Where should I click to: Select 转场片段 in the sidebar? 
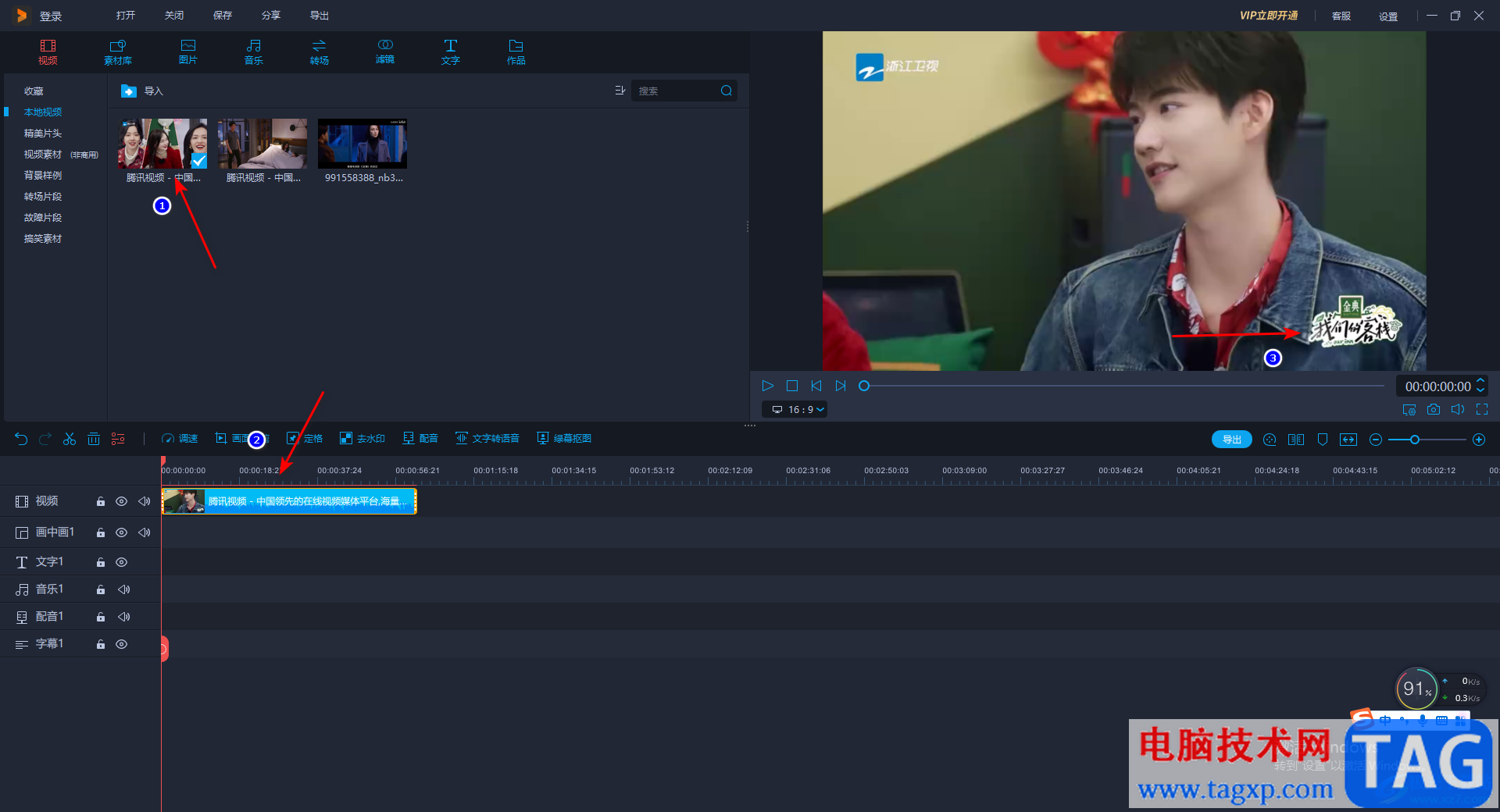[x=43, y=197]
